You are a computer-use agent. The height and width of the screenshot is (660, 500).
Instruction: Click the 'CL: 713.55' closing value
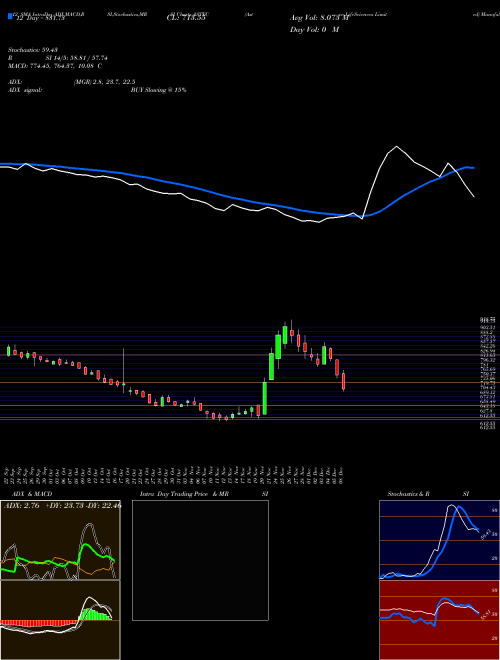click(x=186, y=18)
